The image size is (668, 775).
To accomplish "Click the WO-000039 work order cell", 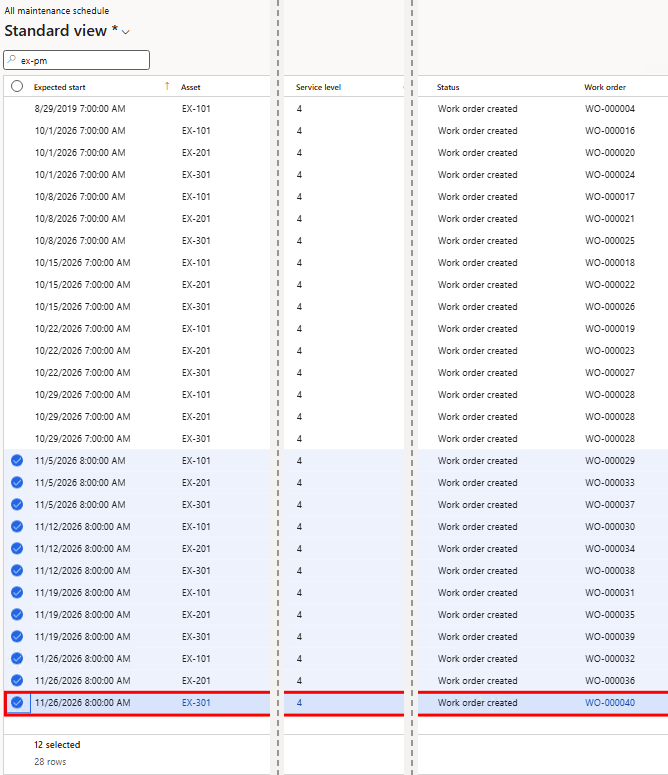I will pos(610,637).
